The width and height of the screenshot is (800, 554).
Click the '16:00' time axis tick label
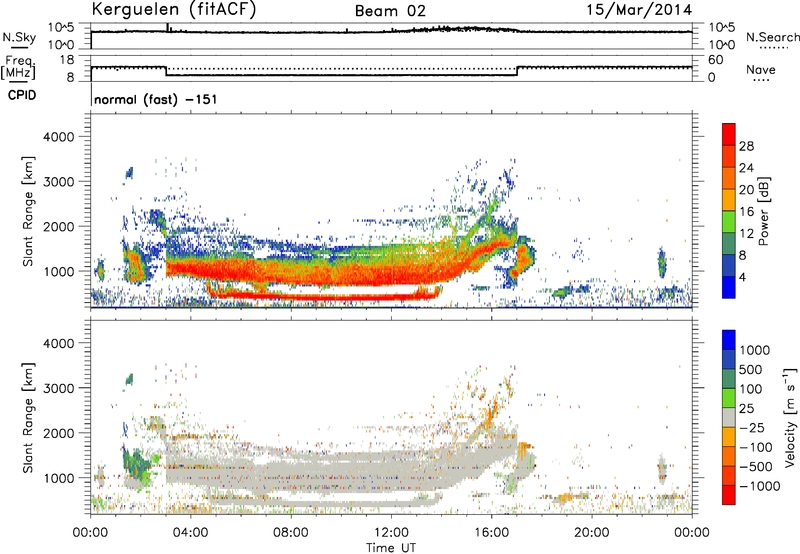(491, 533)
